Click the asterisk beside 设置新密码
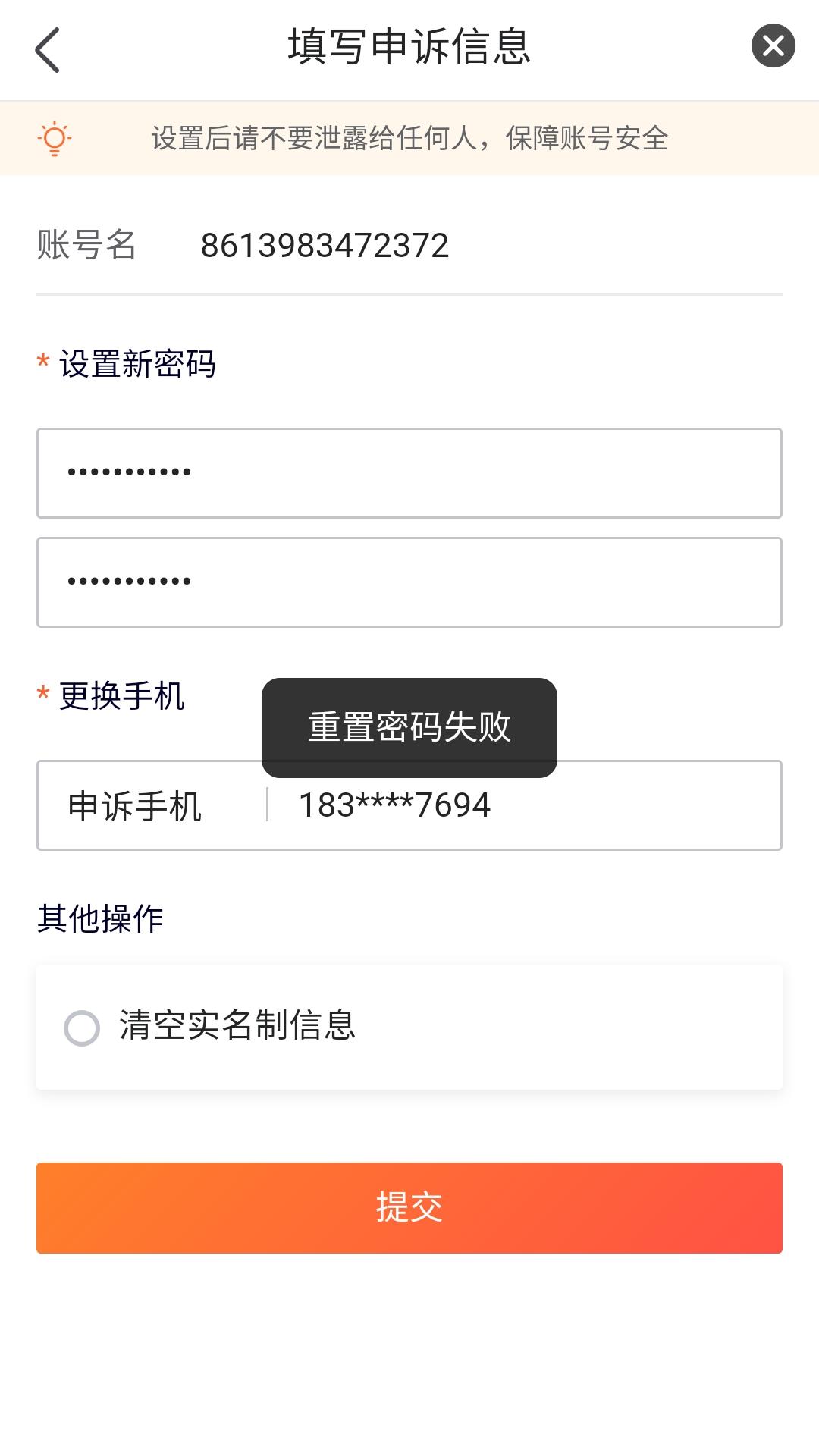 point(43,362)
